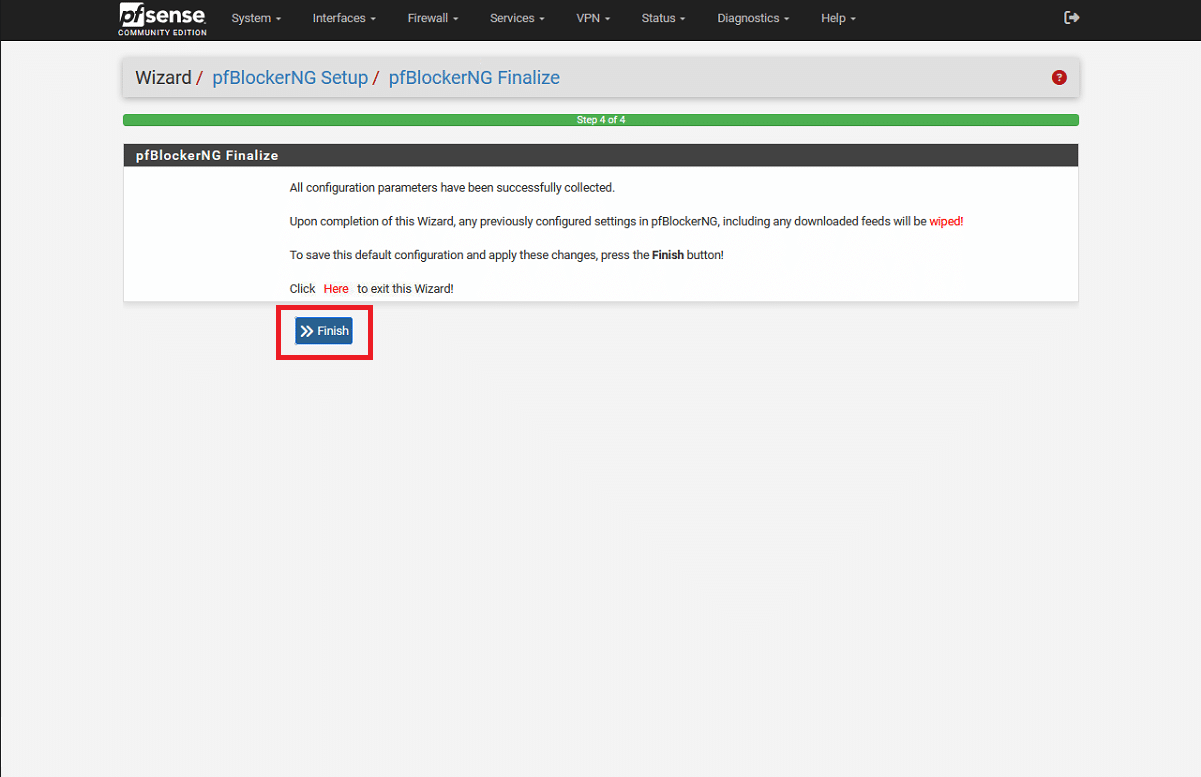Expand the Firewall menu
Viewport: 1201px width, 777px height.
433,18
